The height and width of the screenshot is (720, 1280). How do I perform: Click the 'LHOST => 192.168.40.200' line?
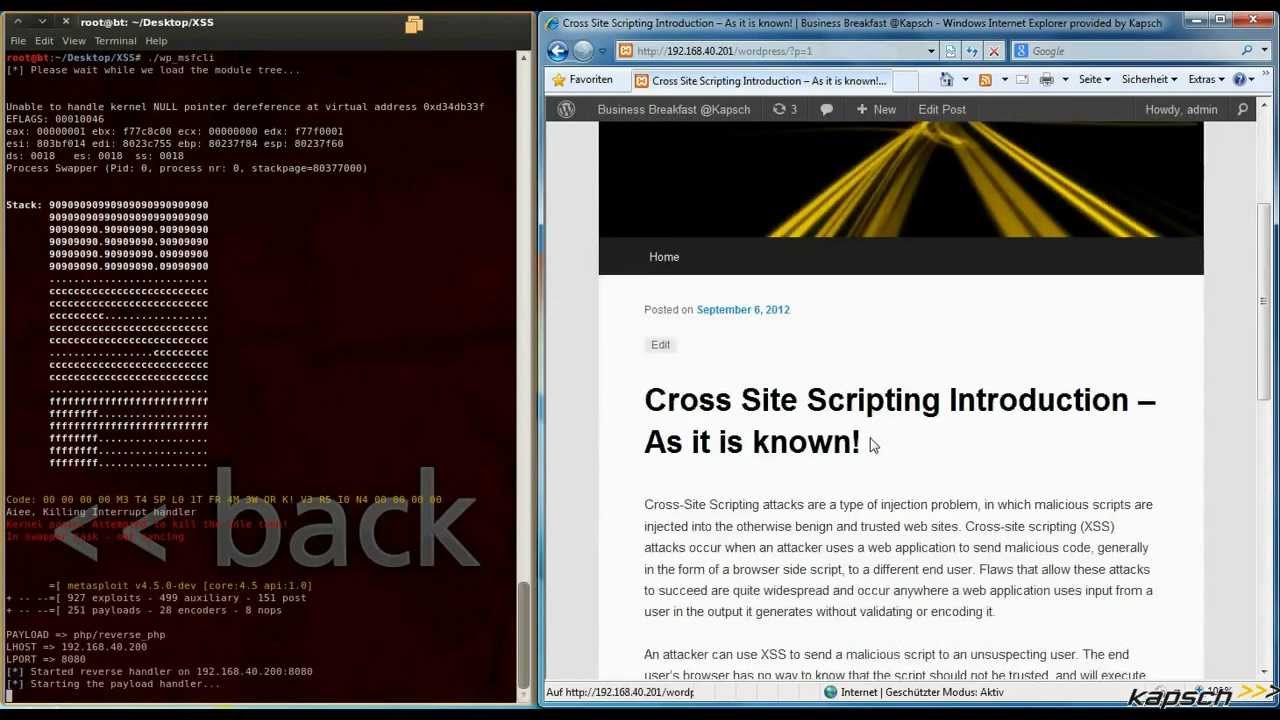(x=76, y=647)
